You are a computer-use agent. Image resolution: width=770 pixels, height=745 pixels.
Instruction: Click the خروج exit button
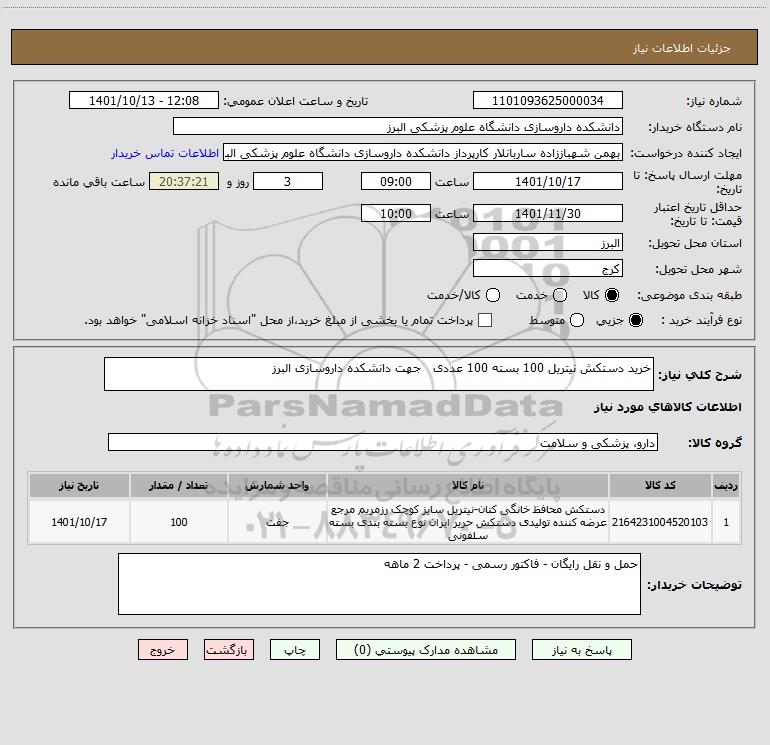[163, 650]
